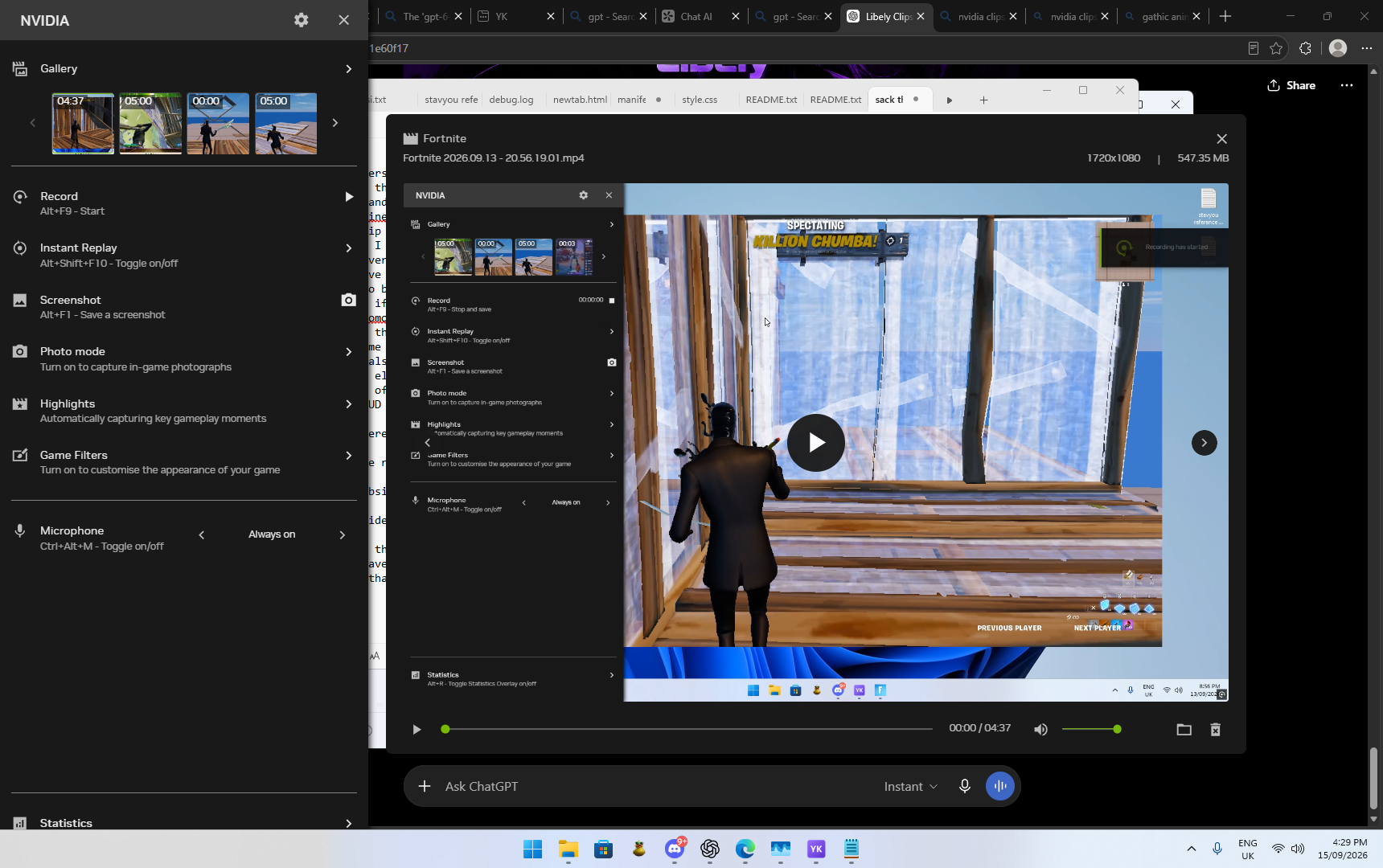Close the NVIDIA overlay panel
The width and height of the screenshot is (1383, 868).
(x=344, y=20)
